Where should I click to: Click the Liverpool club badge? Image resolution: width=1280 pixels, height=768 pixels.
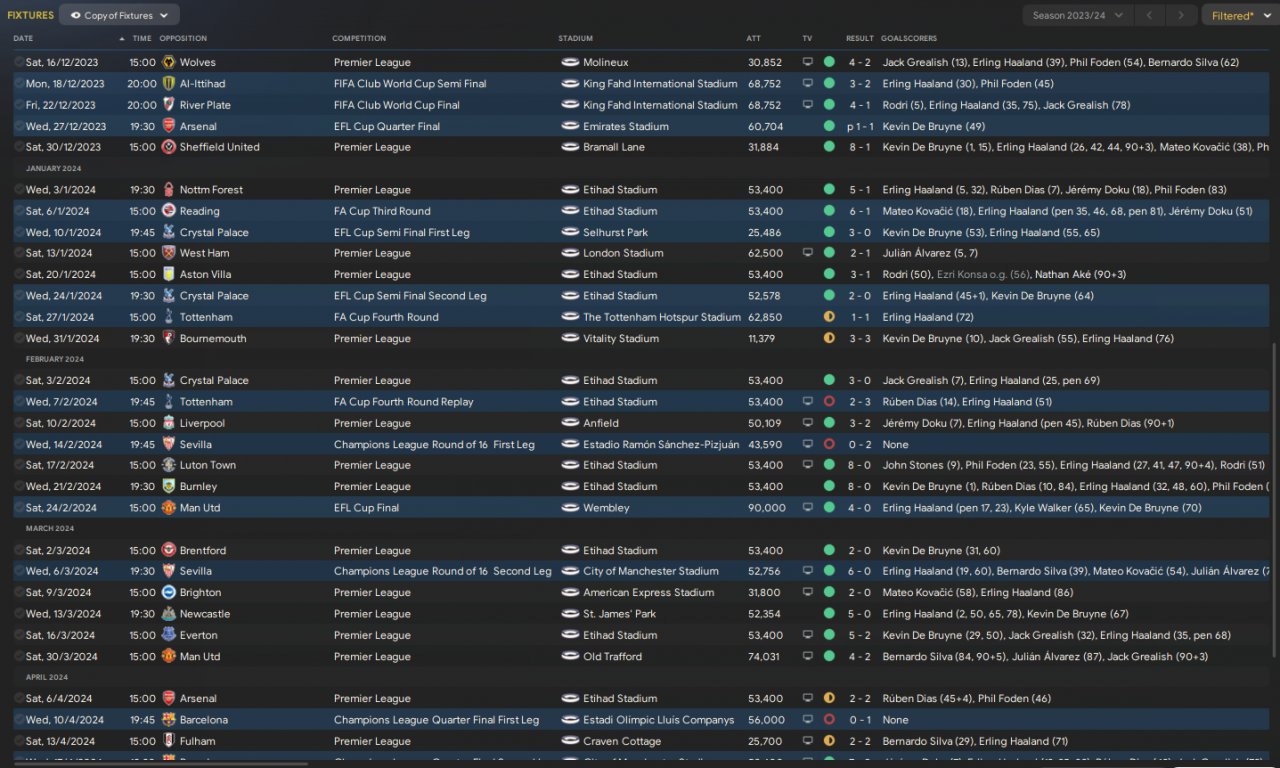tap(169, 423)
